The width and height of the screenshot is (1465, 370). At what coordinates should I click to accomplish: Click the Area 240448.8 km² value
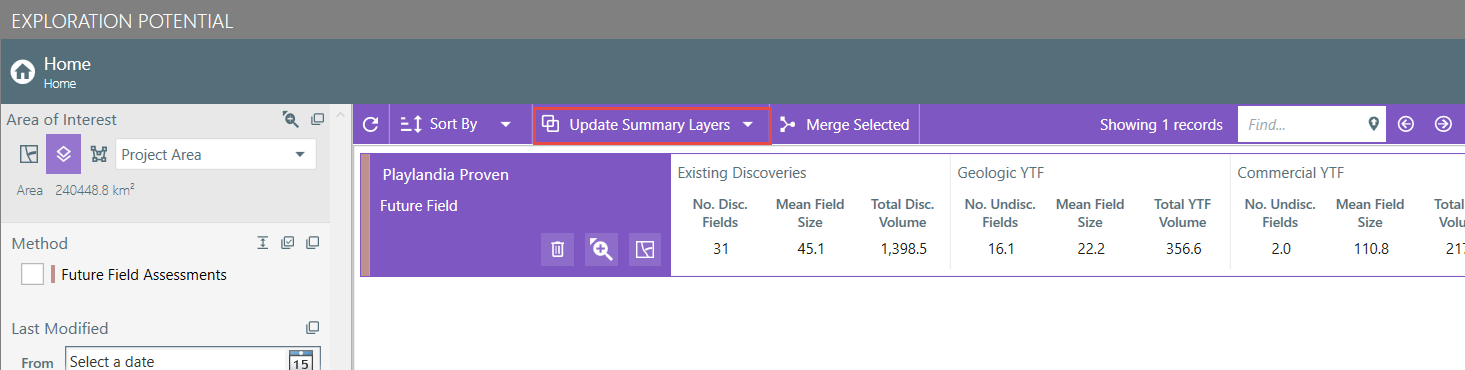95,190
